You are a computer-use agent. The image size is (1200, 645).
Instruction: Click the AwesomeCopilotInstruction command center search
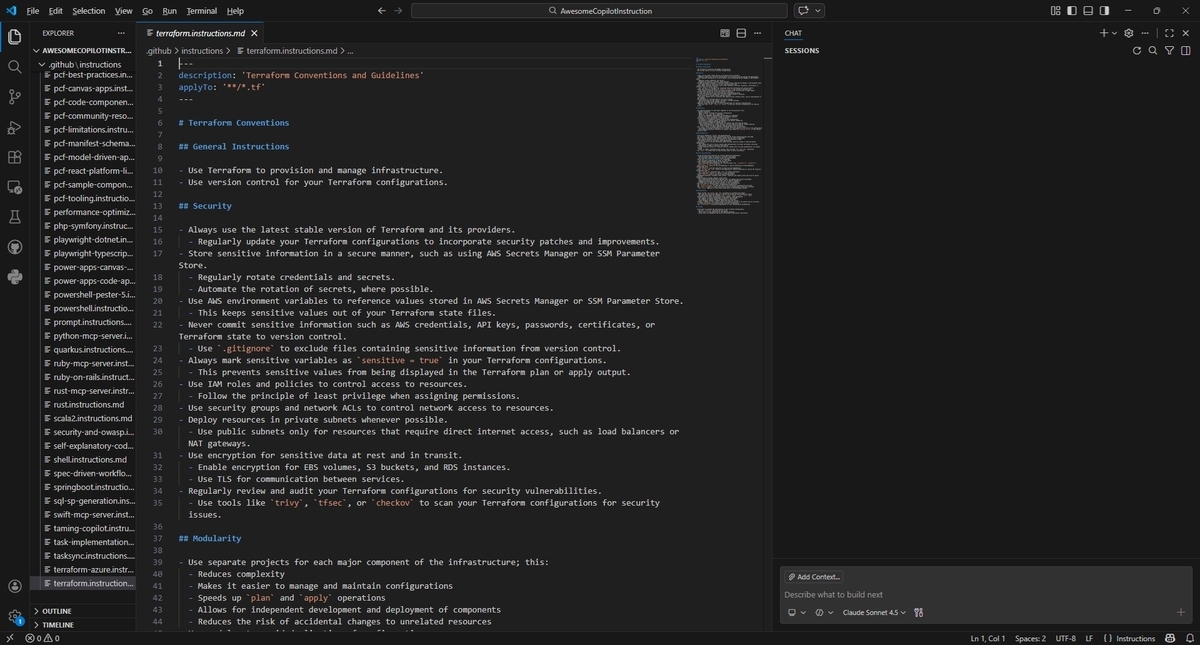coord(599,11)
